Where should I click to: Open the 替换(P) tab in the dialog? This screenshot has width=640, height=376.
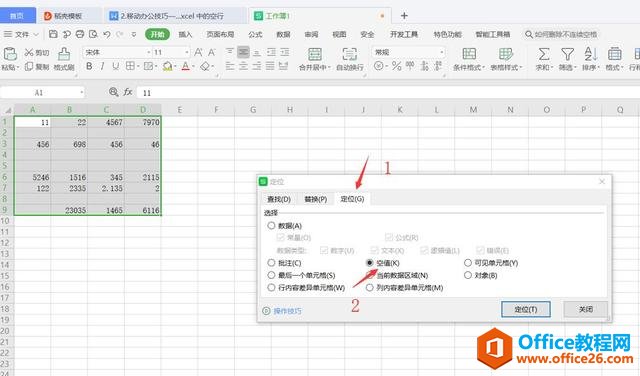tap(316, 199)
